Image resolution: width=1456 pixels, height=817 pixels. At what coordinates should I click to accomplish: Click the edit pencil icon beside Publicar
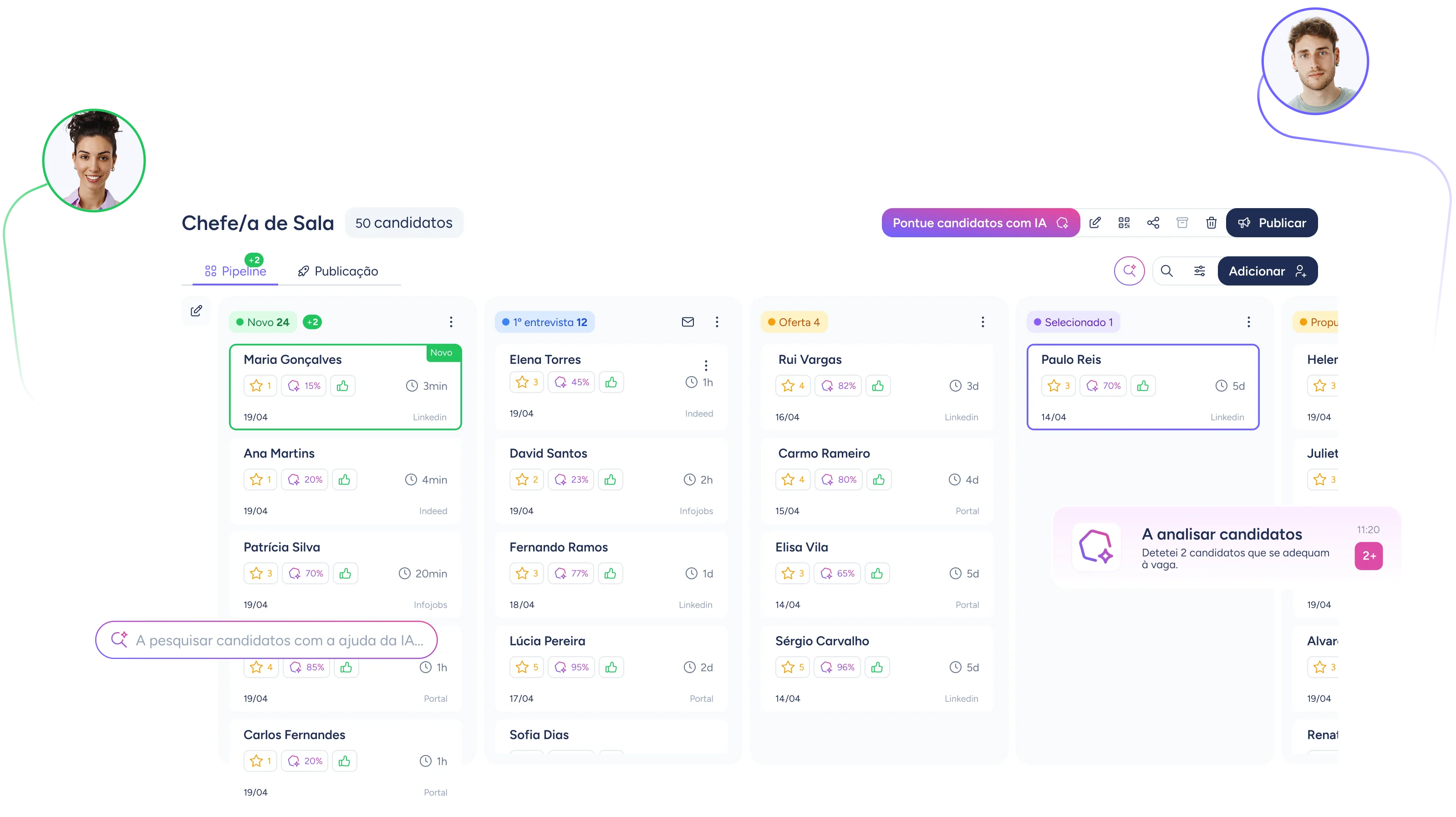pyautogui.click(x=1095, y=223)
